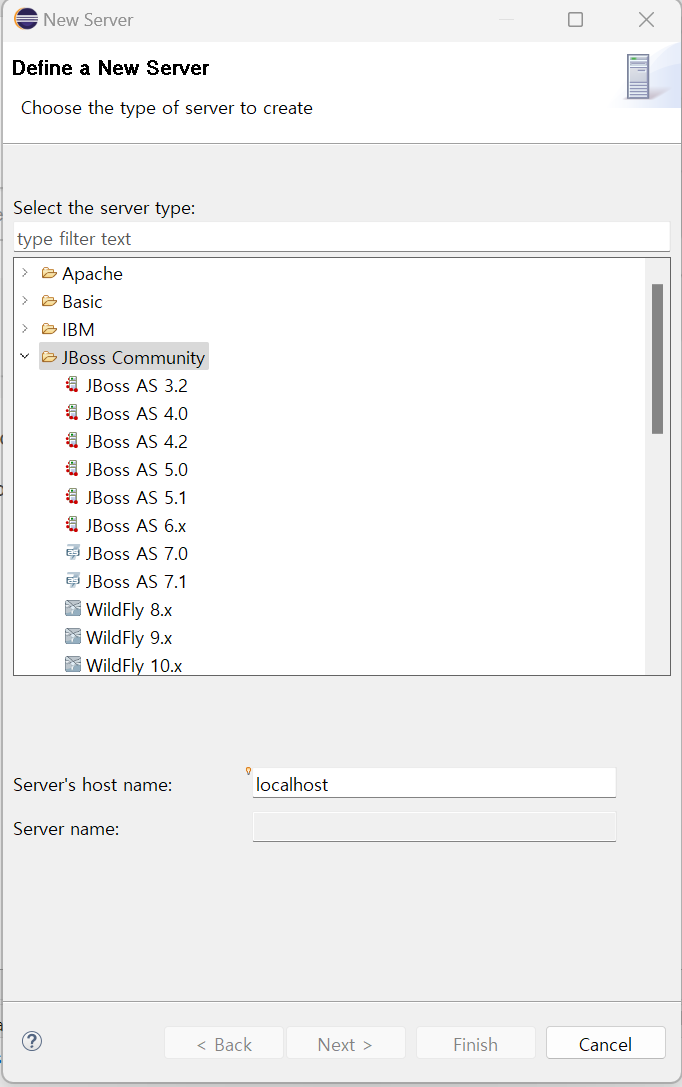682x1087 pixels.
Task: Expand the Basic tree node
Action: click(25, 301)
